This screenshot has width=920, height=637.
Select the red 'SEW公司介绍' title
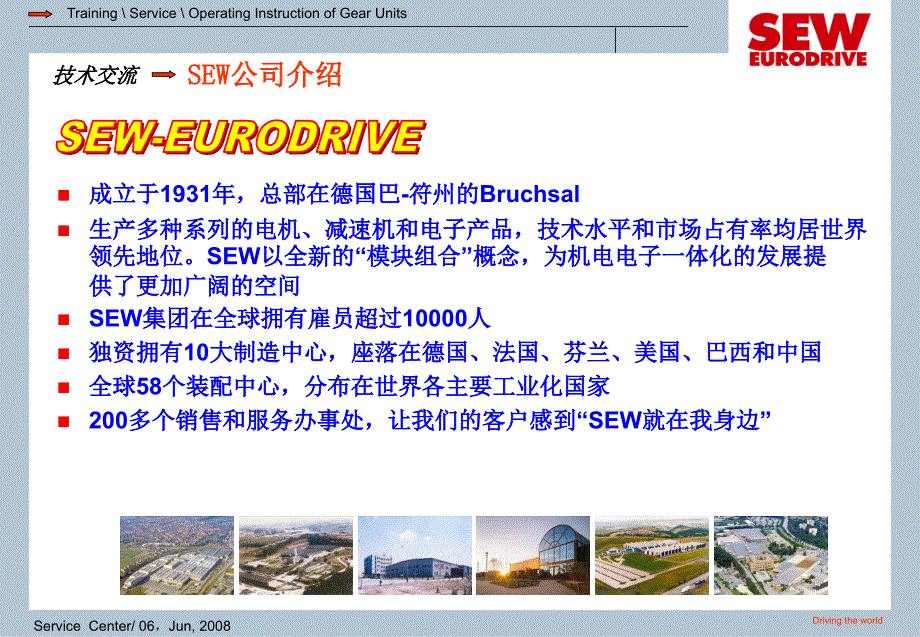point(264,75)
